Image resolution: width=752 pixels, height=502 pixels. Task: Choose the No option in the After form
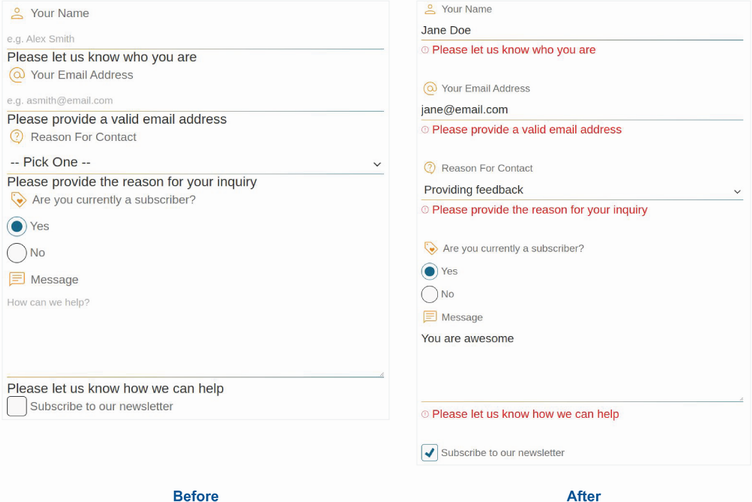pyautogui.click(x=430, y=294)
